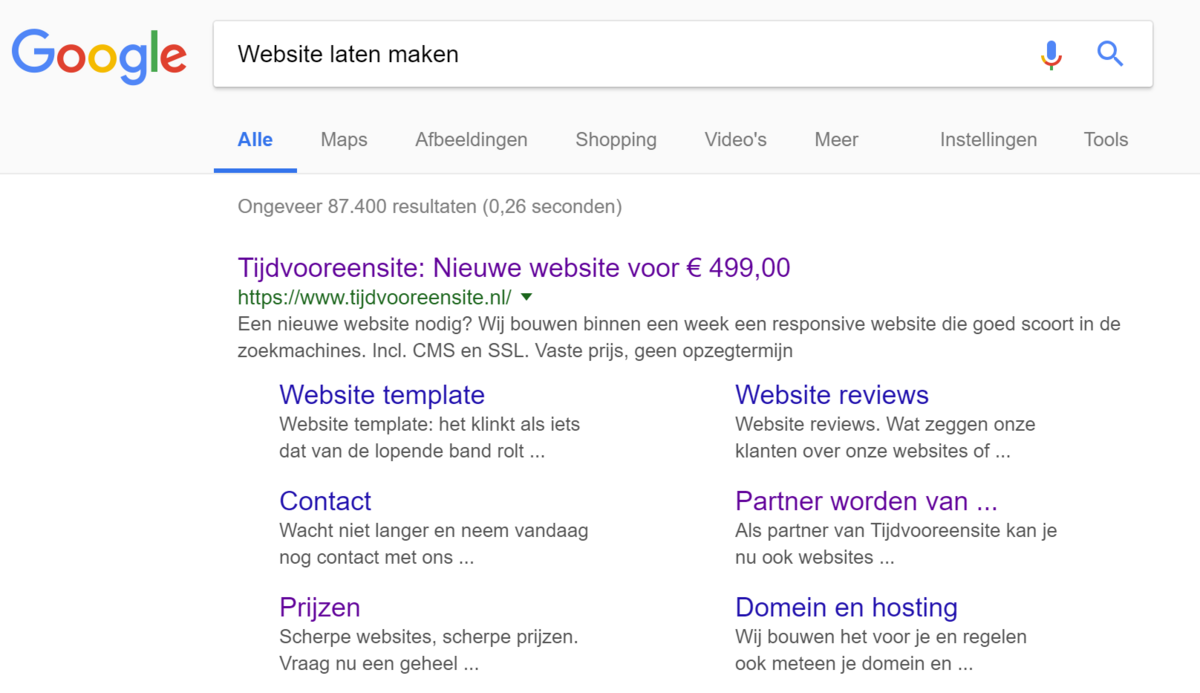Visit the Domein en hosting sitelink
Image resolution: width=1200 pixels, height=693 pixels.
click(846, 607)
